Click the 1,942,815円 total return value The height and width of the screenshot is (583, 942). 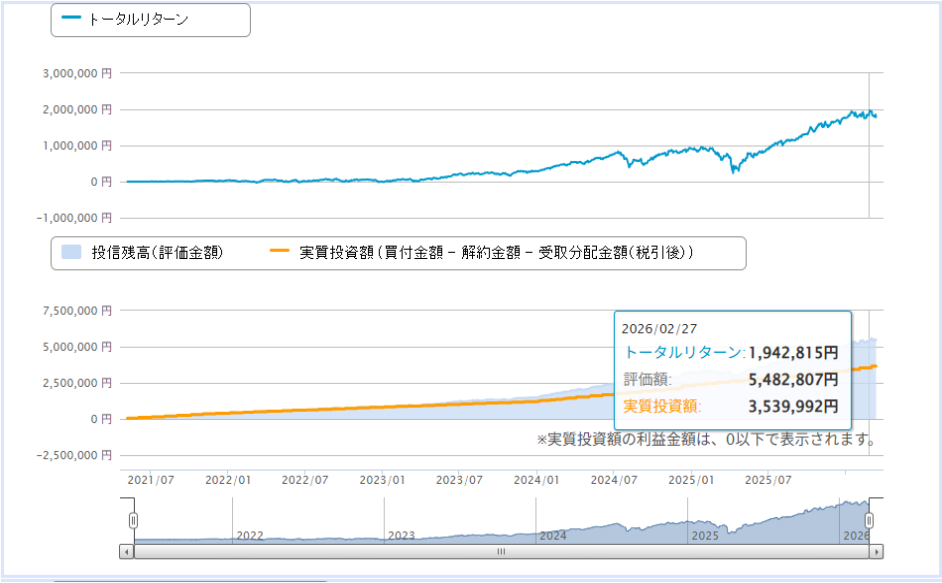[792, 352]
